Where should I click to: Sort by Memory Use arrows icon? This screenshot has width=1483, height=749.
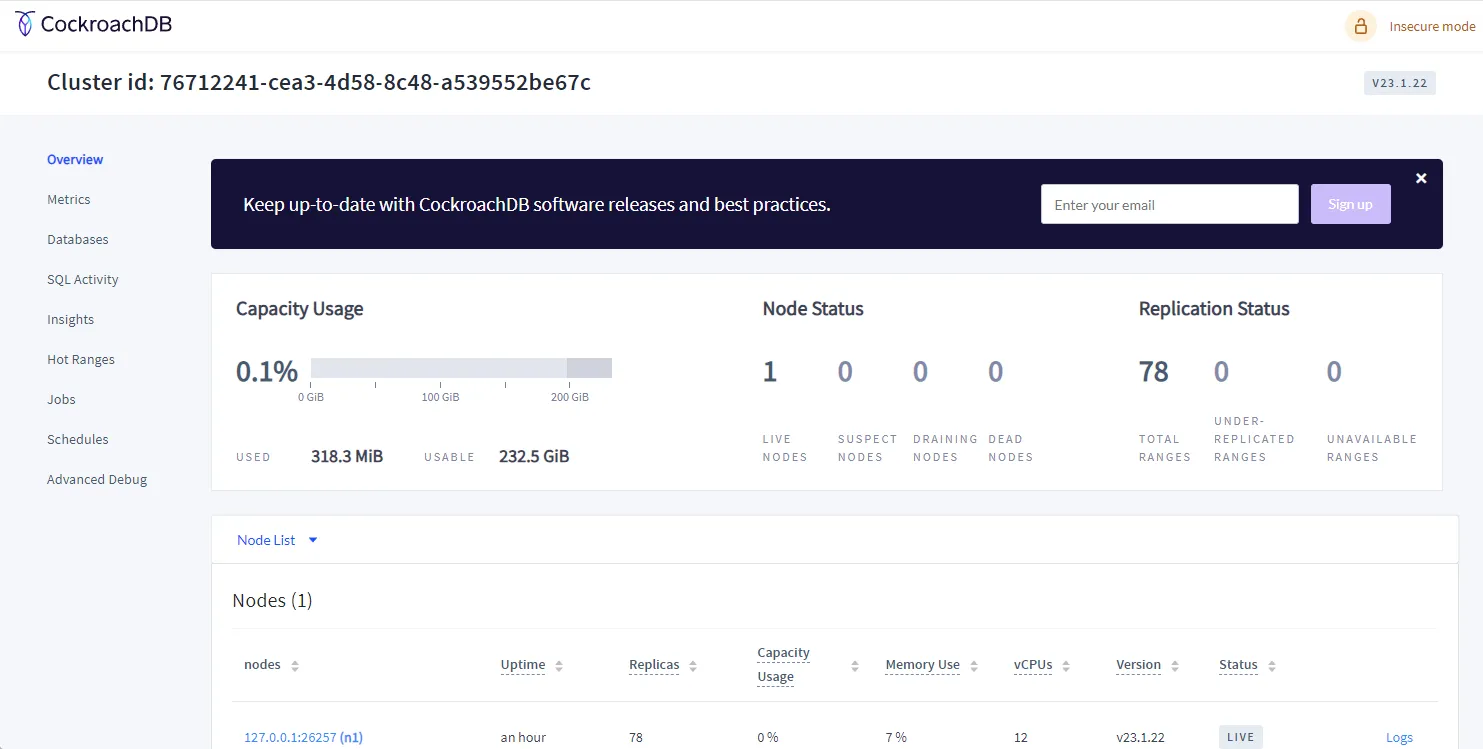coord(973,666)
